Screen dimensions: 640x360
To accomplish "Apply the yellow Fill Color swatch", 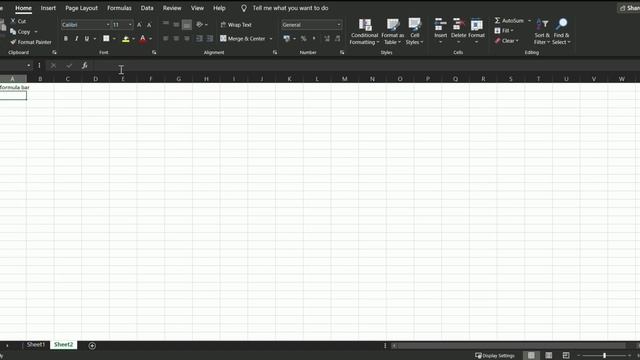I will coord(126,39).
